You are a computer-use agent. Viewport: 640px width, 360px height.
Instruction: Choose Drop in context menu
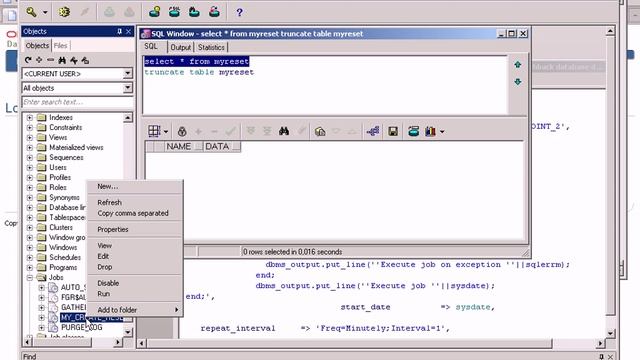(x=135, y=267)
